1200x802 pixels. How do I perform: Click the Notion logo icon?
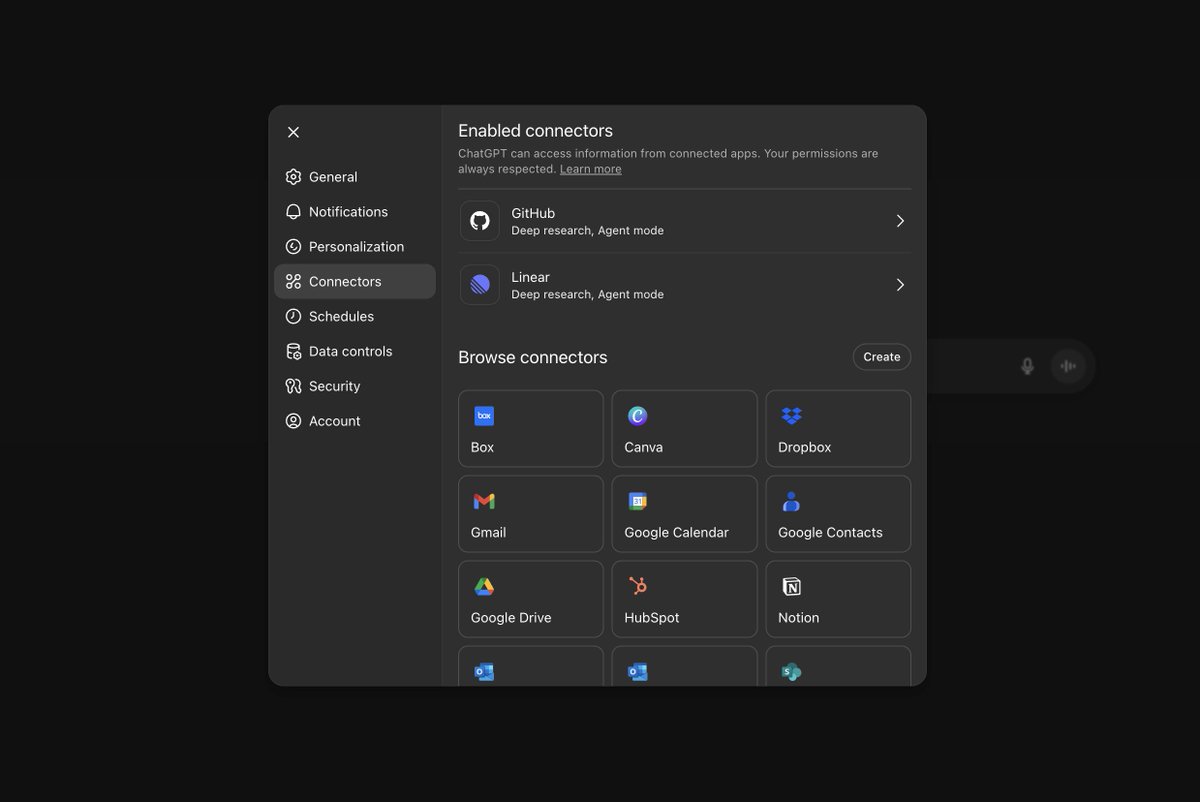pos(791,586)
